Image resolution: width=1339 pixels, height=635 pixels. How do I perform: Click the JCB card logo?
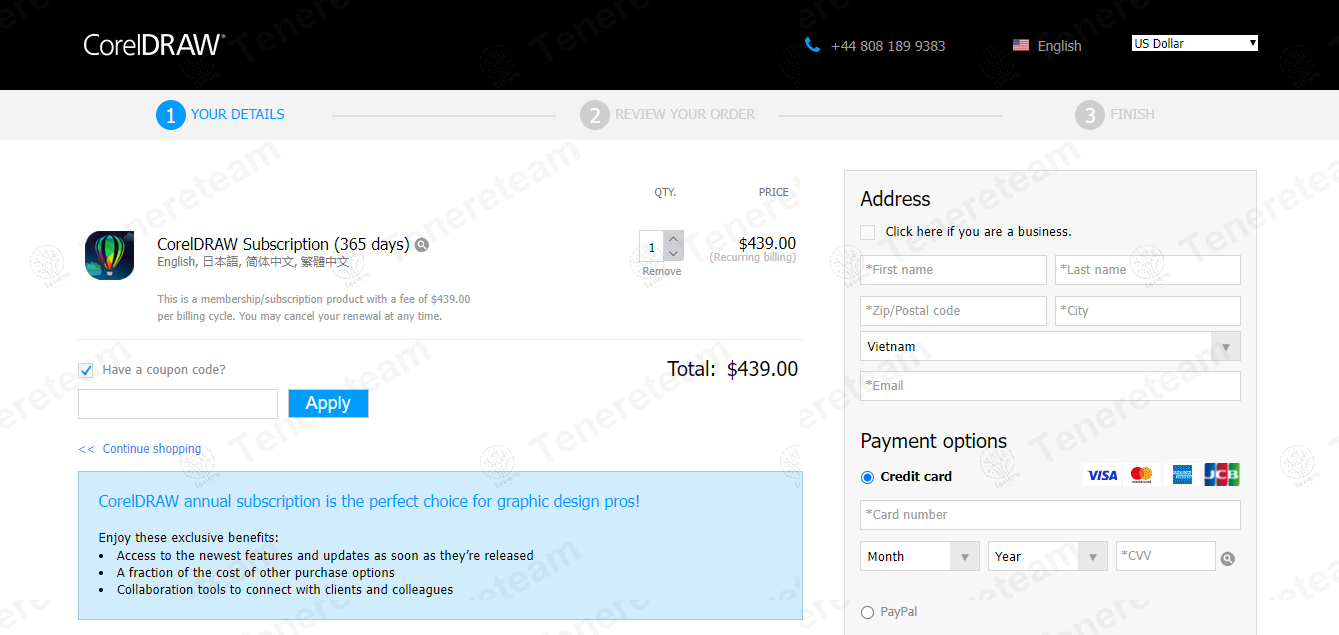[x=1222, y=475]
